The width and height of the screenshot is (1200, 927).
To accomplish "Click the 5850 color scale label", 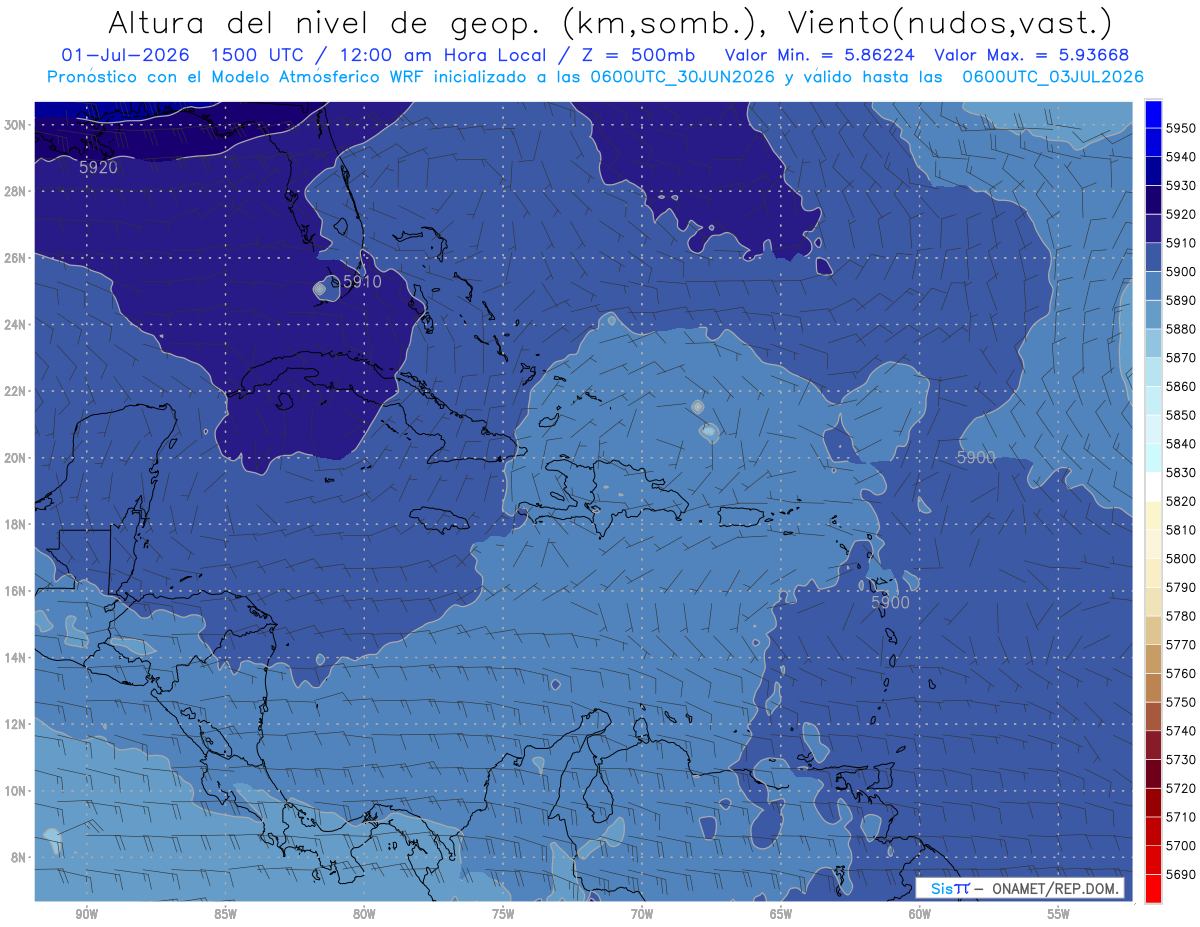I will click(x=1181, y=415).
